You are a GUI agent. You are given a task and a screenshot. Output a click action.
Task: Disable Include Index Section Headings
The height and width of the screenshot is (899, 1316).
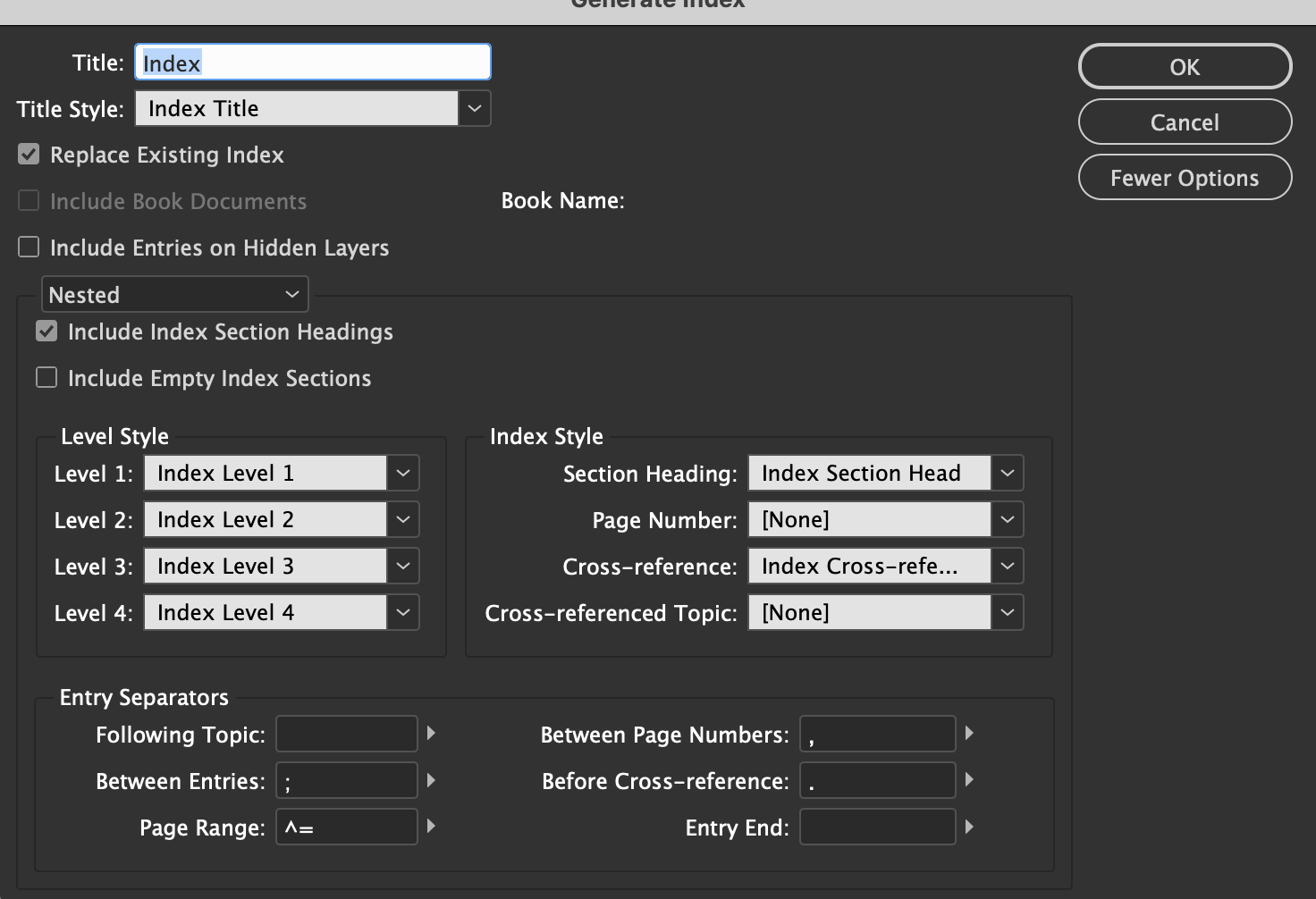tap(46, 331)
